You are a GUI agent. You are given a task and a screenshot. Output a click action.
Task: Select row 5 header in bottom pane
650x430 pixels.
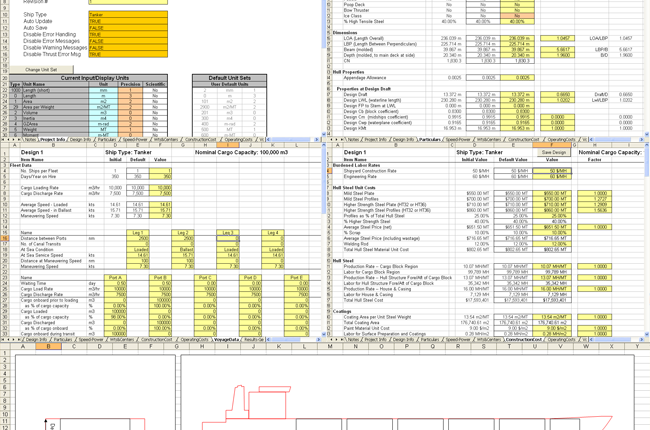coord(5,381)
